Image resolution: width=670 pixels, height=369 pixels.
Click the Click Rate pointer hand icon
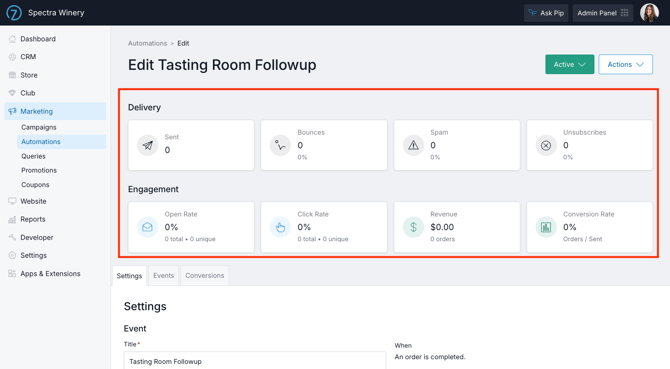(280, 227)
